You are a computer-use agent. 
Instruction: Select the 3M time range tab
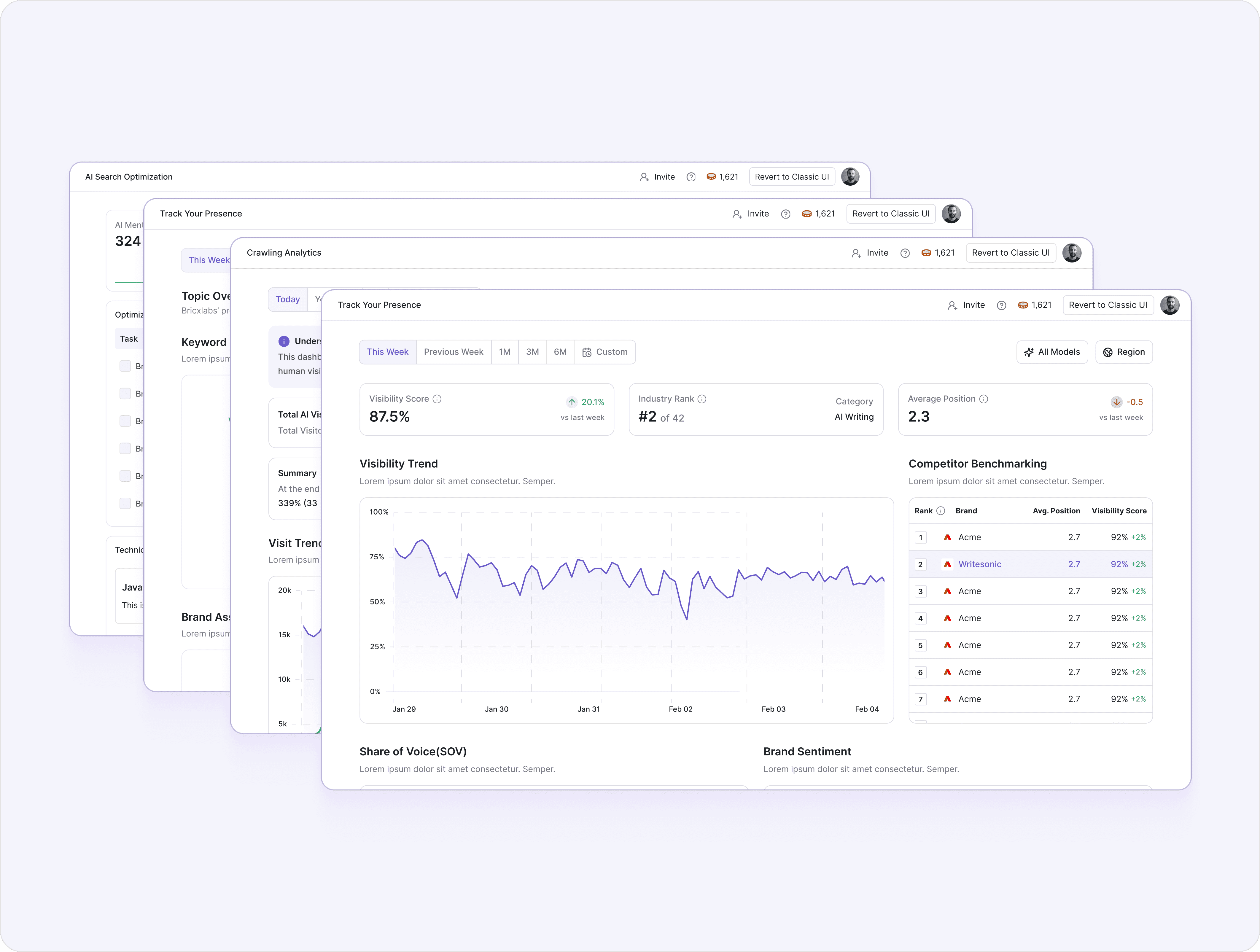tap(532, 352)
